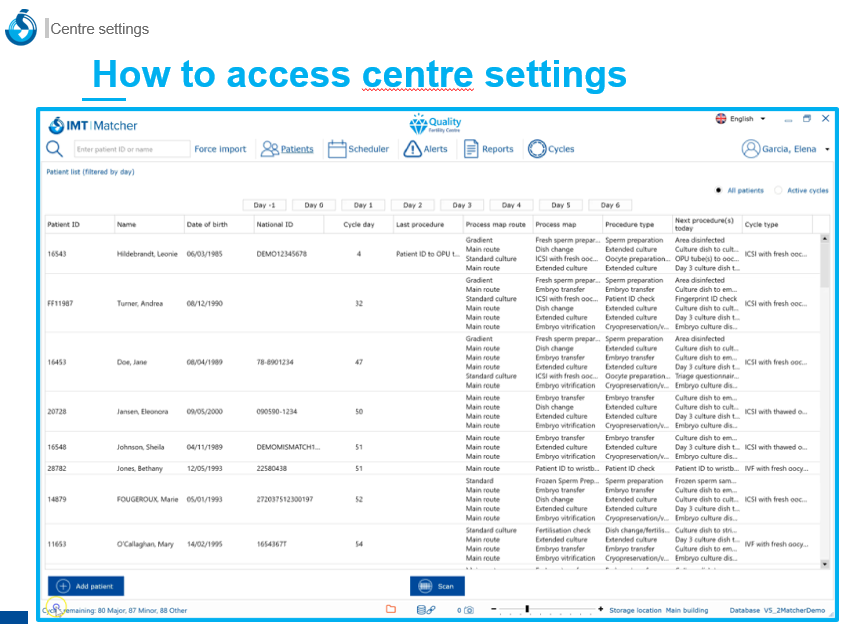Filter patient list by Day 3
Image resolution: width=843 pixels, height=624 pixels.
click(462, 205)
